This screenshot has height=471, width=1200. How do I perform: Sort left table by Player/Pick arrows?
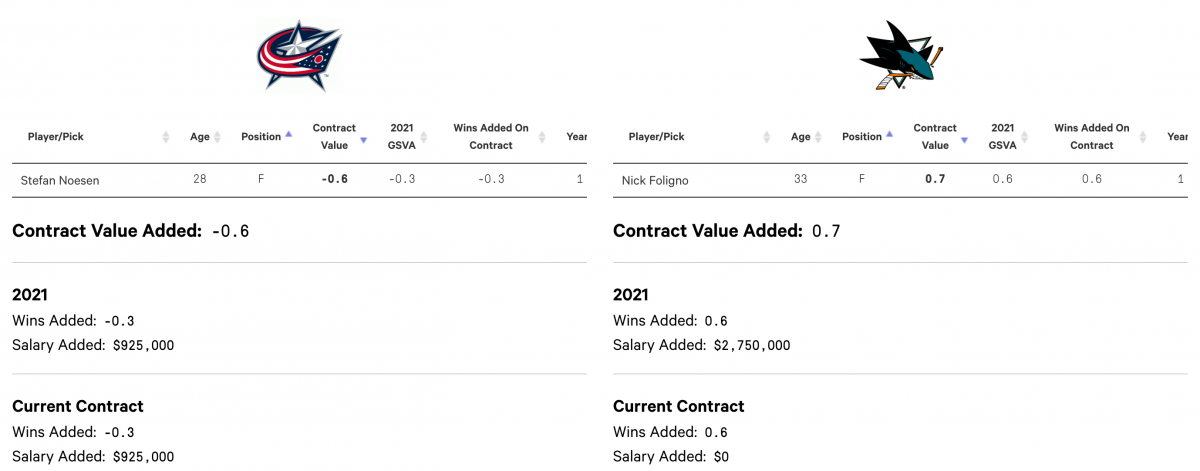pyautogui.click(x=165, y=137)
